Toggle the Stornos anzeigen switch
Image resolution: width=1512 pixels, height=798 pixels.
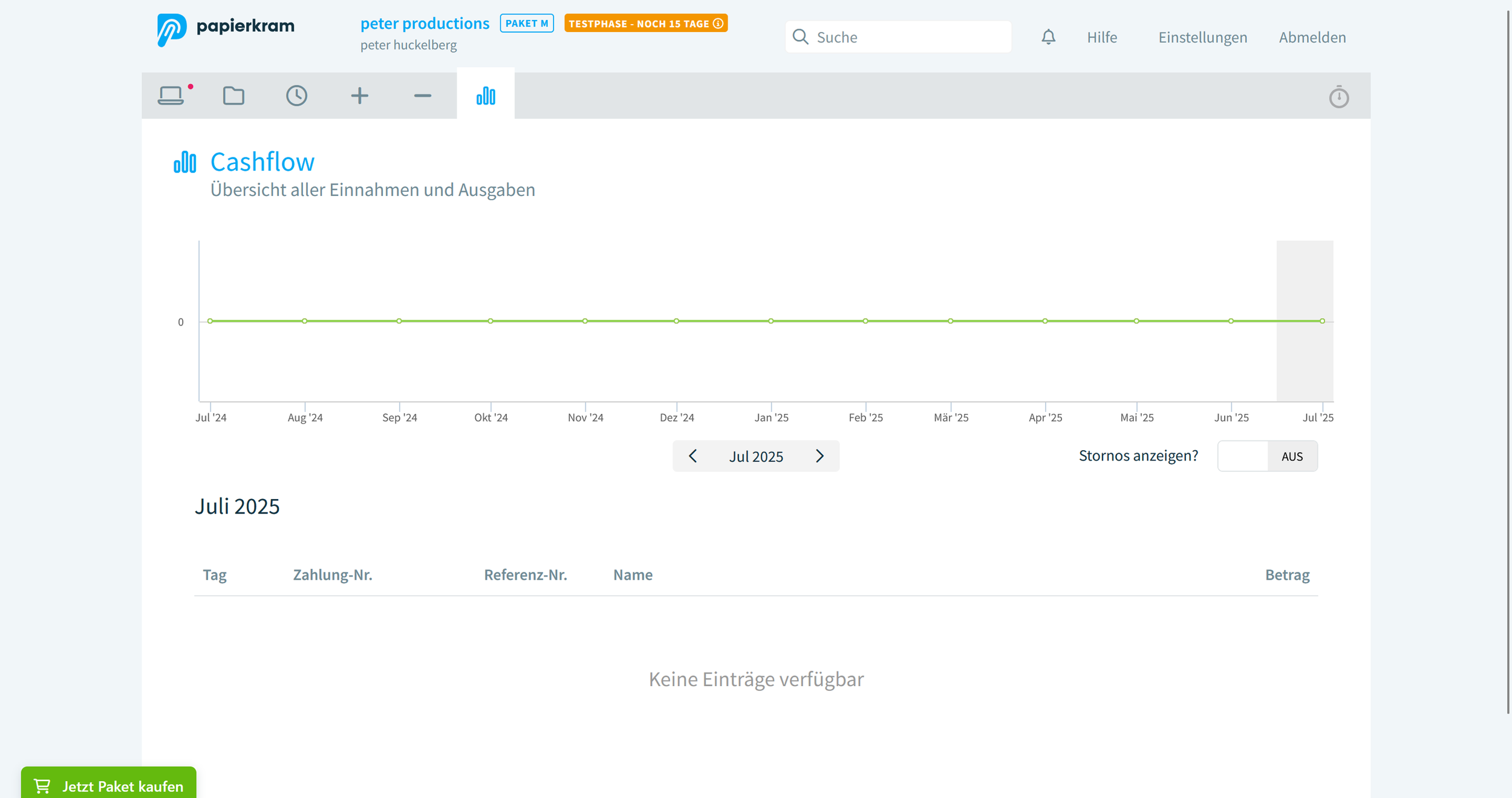(x=1267, y=456)
